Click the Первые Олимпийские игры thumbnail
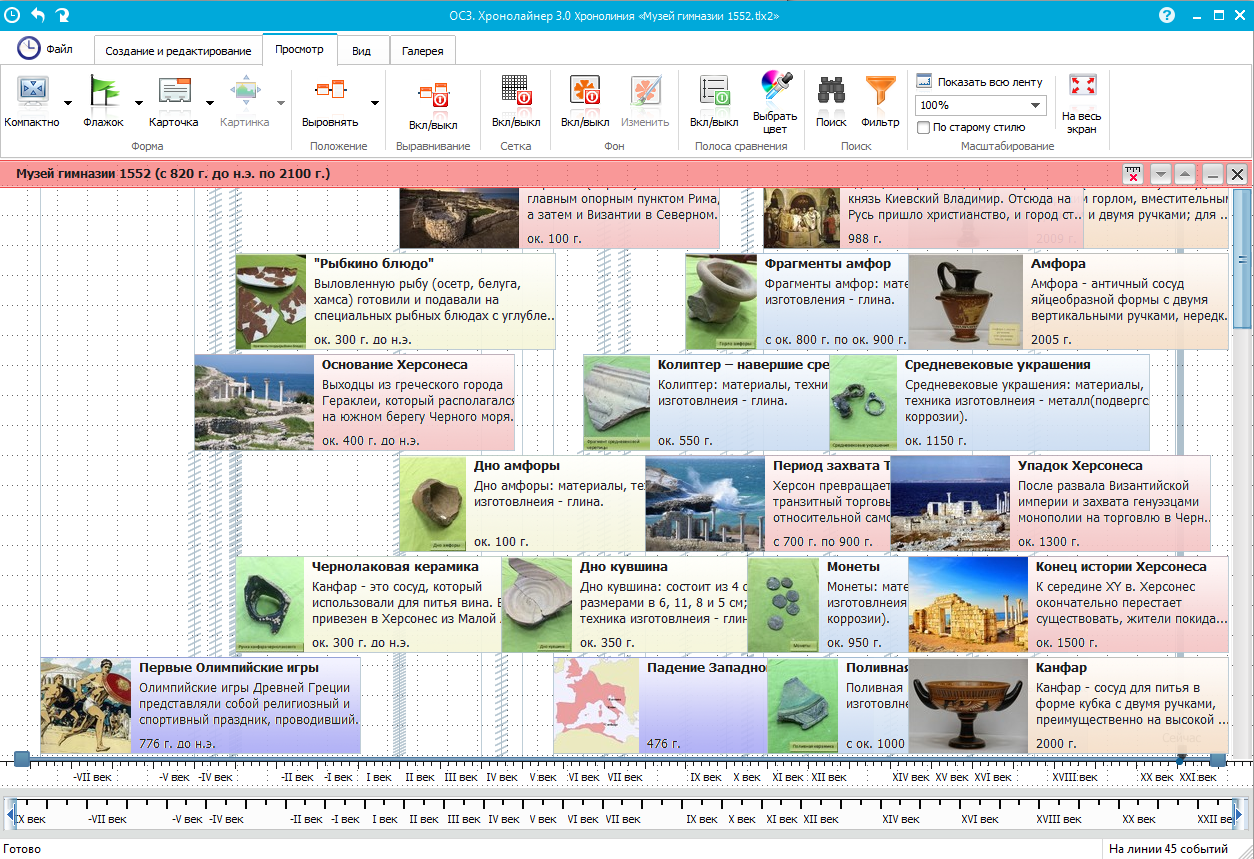Screen dimensions: 1254x859 point(86,705)
